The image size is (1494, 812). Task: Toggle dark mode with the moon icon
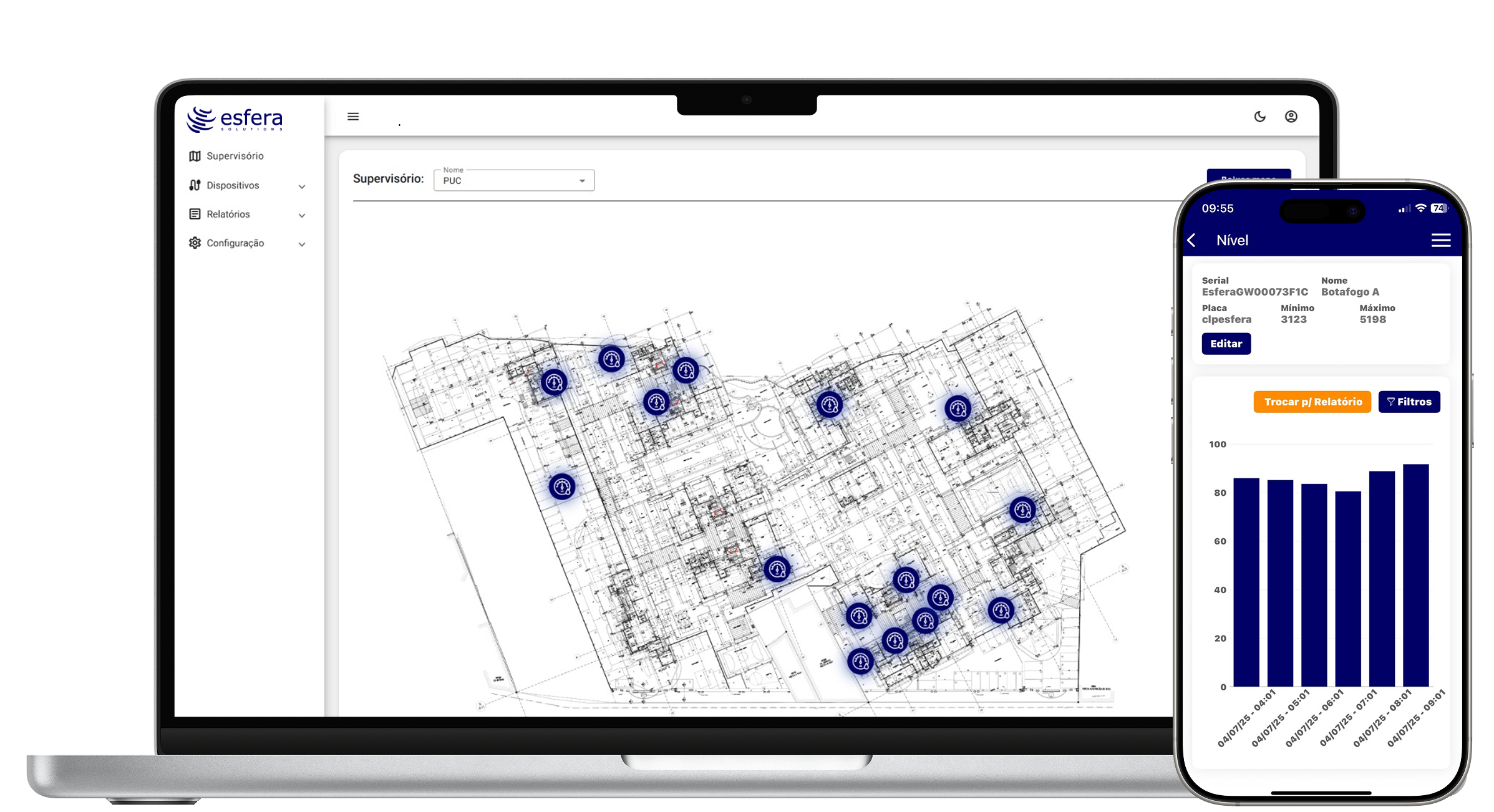coord(1259,117)
